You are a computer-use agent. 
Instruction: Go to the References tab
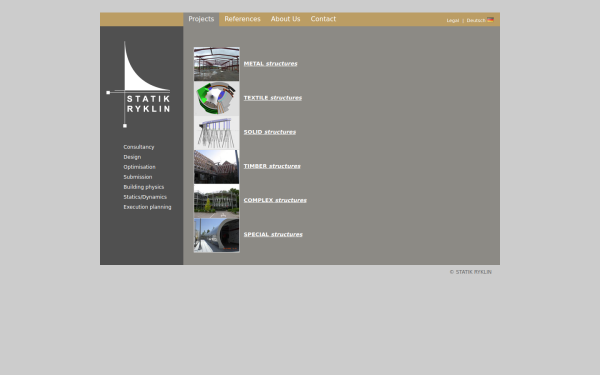(242, 19)
